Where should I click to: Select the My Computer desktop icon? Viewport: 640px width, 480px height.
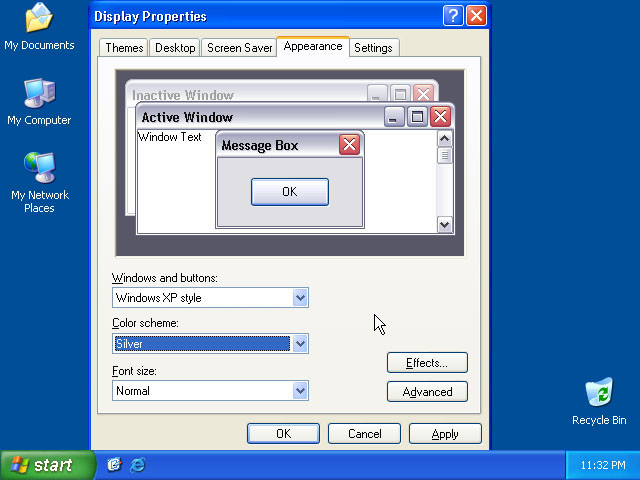(x=39, y=102)
